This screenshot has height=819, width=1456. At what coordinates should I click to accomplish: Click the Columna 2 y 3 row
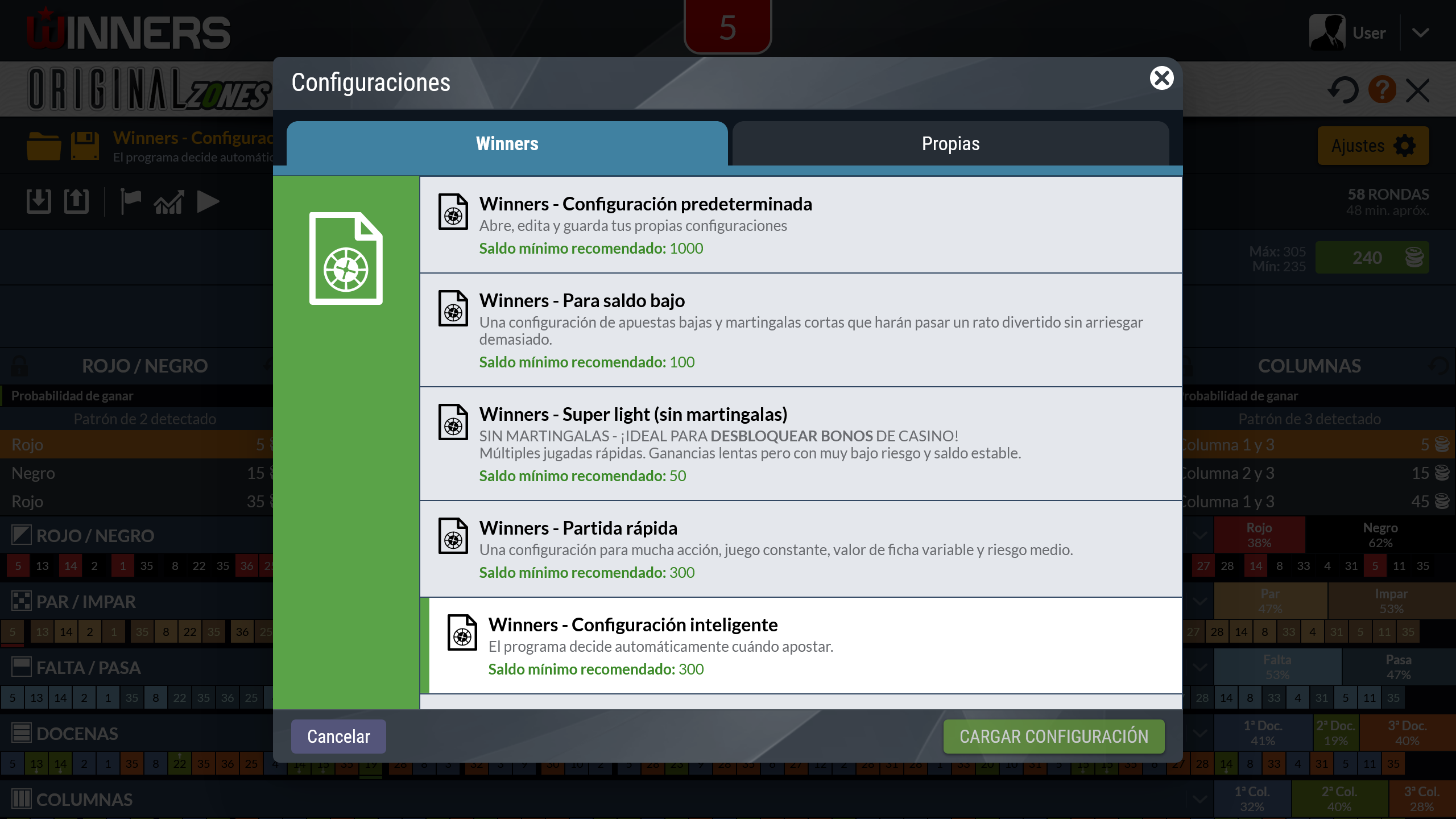(1318, 473)
